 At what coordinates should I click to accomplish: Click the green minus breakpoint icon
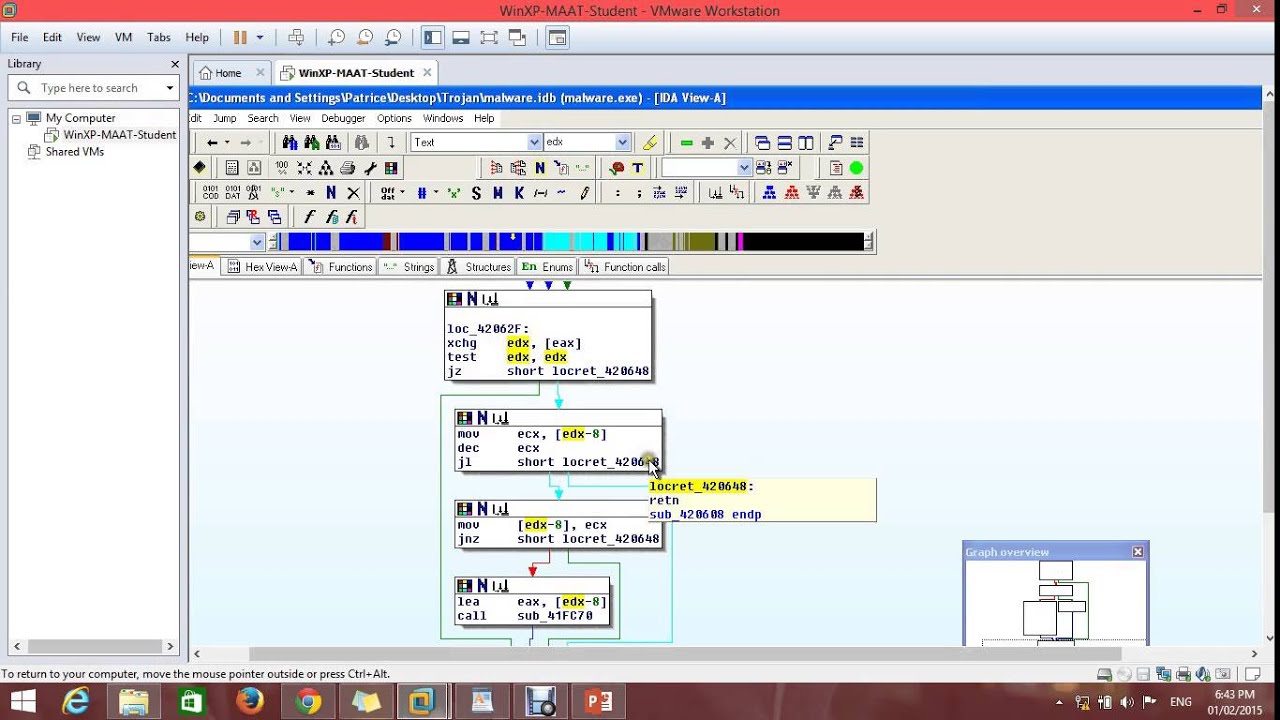[x=686, y=143]
